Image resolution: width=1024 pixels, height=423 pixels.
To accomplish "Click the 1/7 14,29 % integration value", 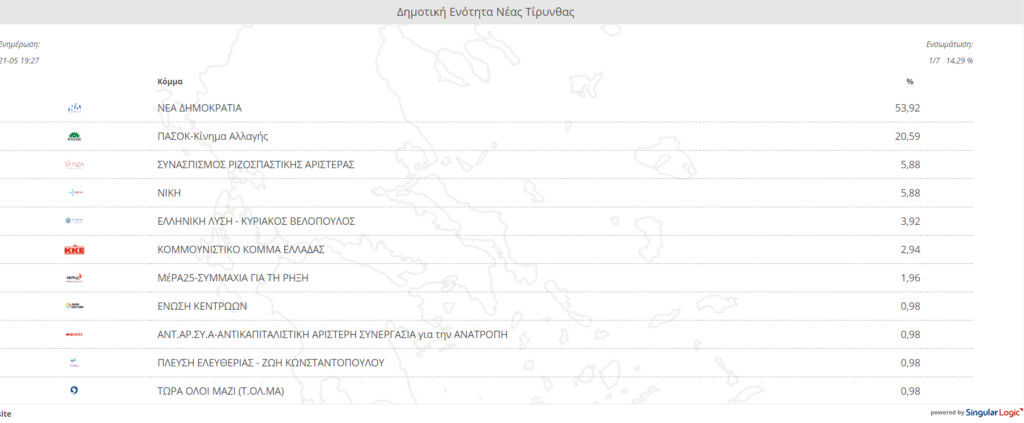I will (951, 61).
